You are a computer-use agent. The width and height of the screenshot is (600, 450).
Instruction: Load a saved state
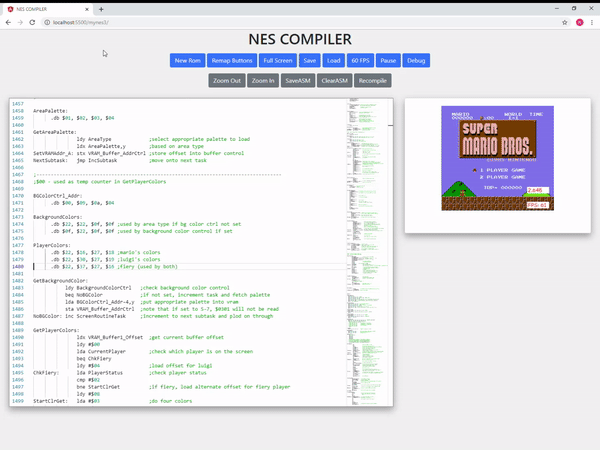(x=333, y=60)
